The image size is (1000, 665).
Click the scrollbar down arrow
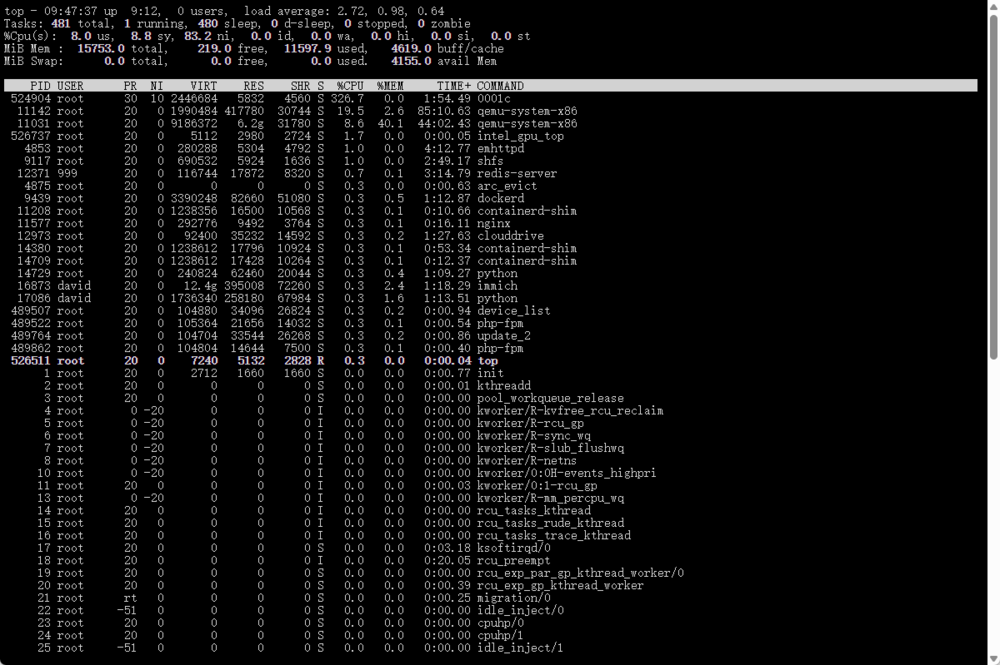[x=994, y=659]
